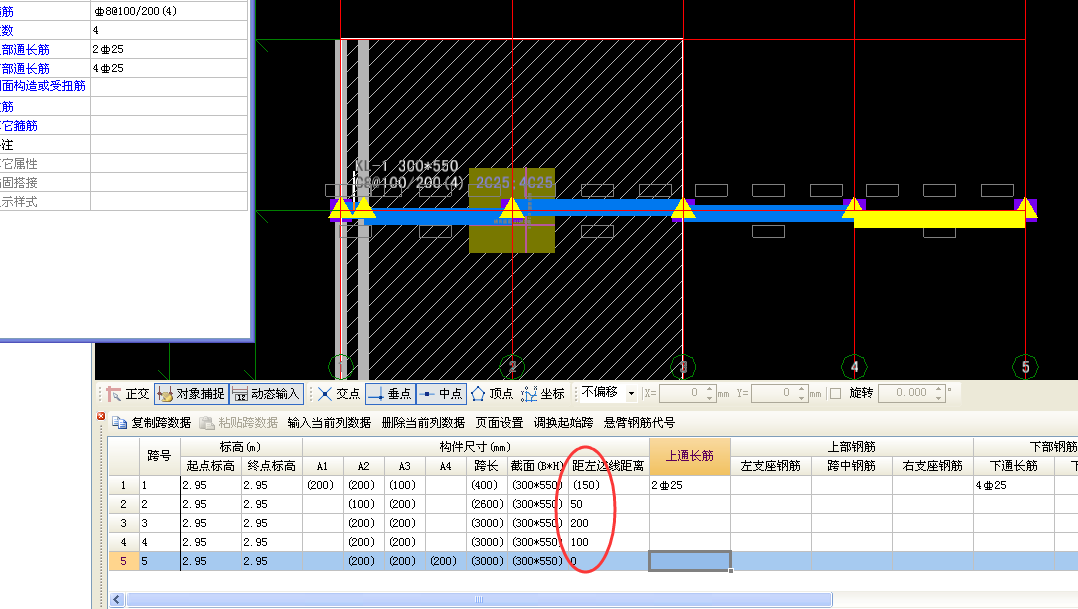The width and height of the screenshot is (1078, 609).
Task: Toggle 对象捕捉 object snap
Action: click(x=191, y=394)
